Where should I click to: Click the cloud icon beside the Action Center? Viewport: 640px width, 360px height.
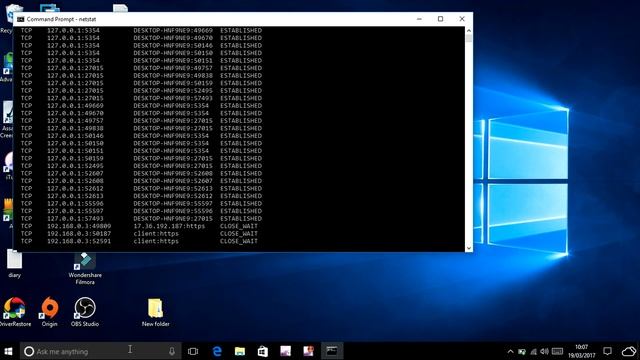pos(629,351)
